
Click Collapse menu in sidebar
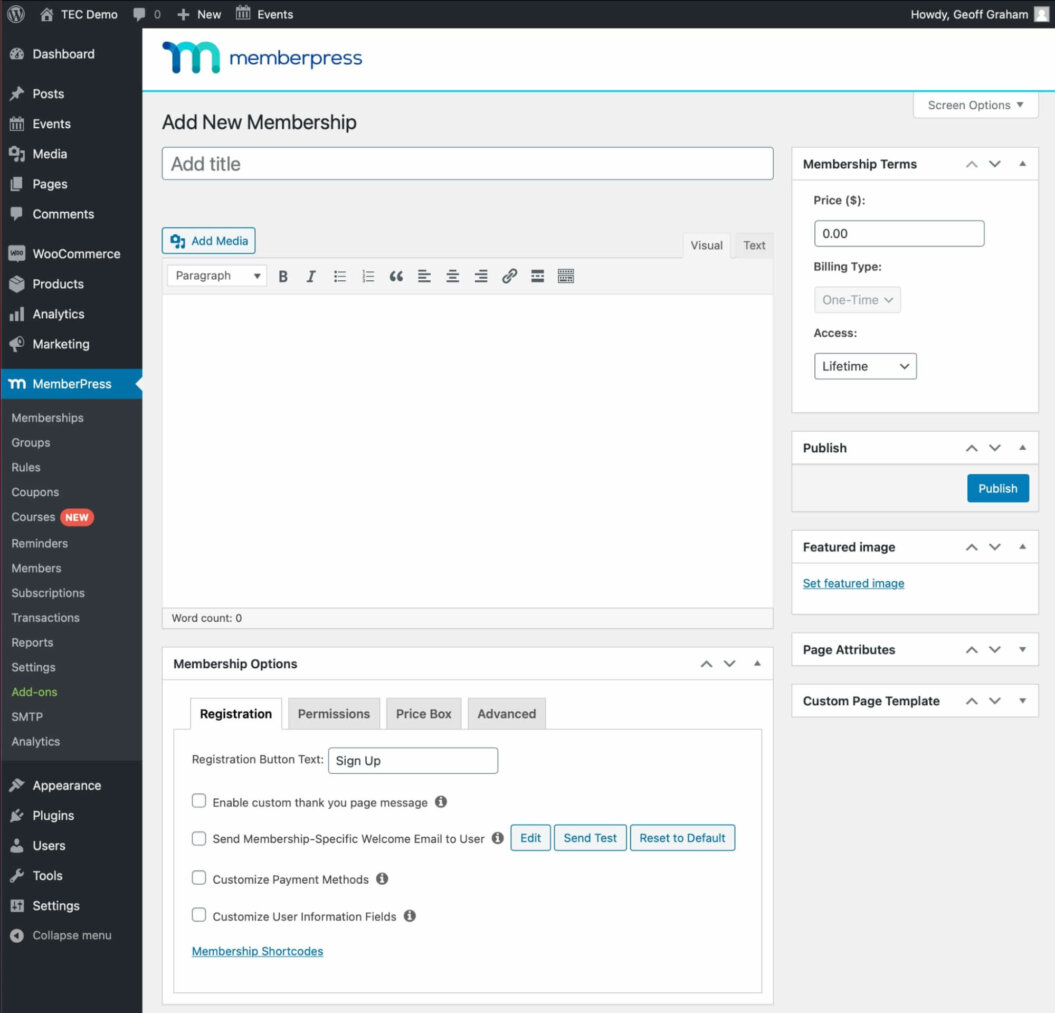point(71,936)
